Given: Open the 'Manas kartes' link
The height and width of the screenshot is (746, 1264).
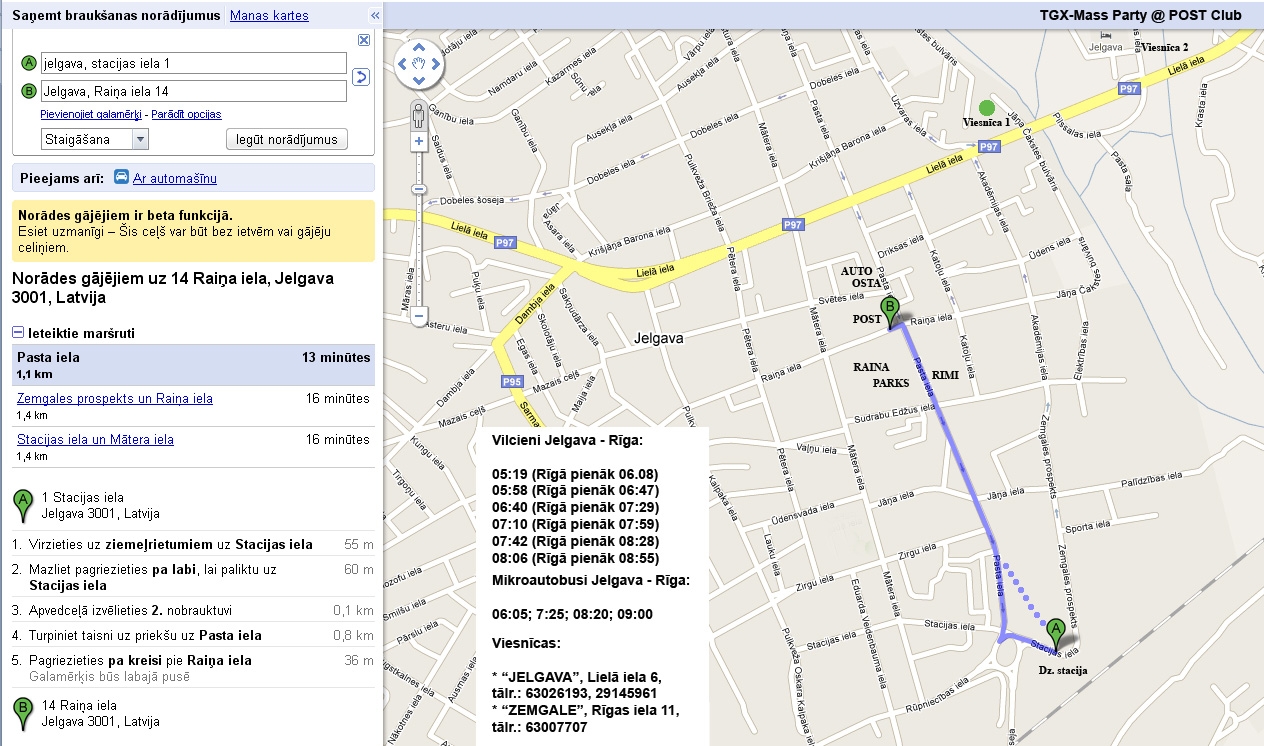Looking at the screenshot, I should 269,15.
